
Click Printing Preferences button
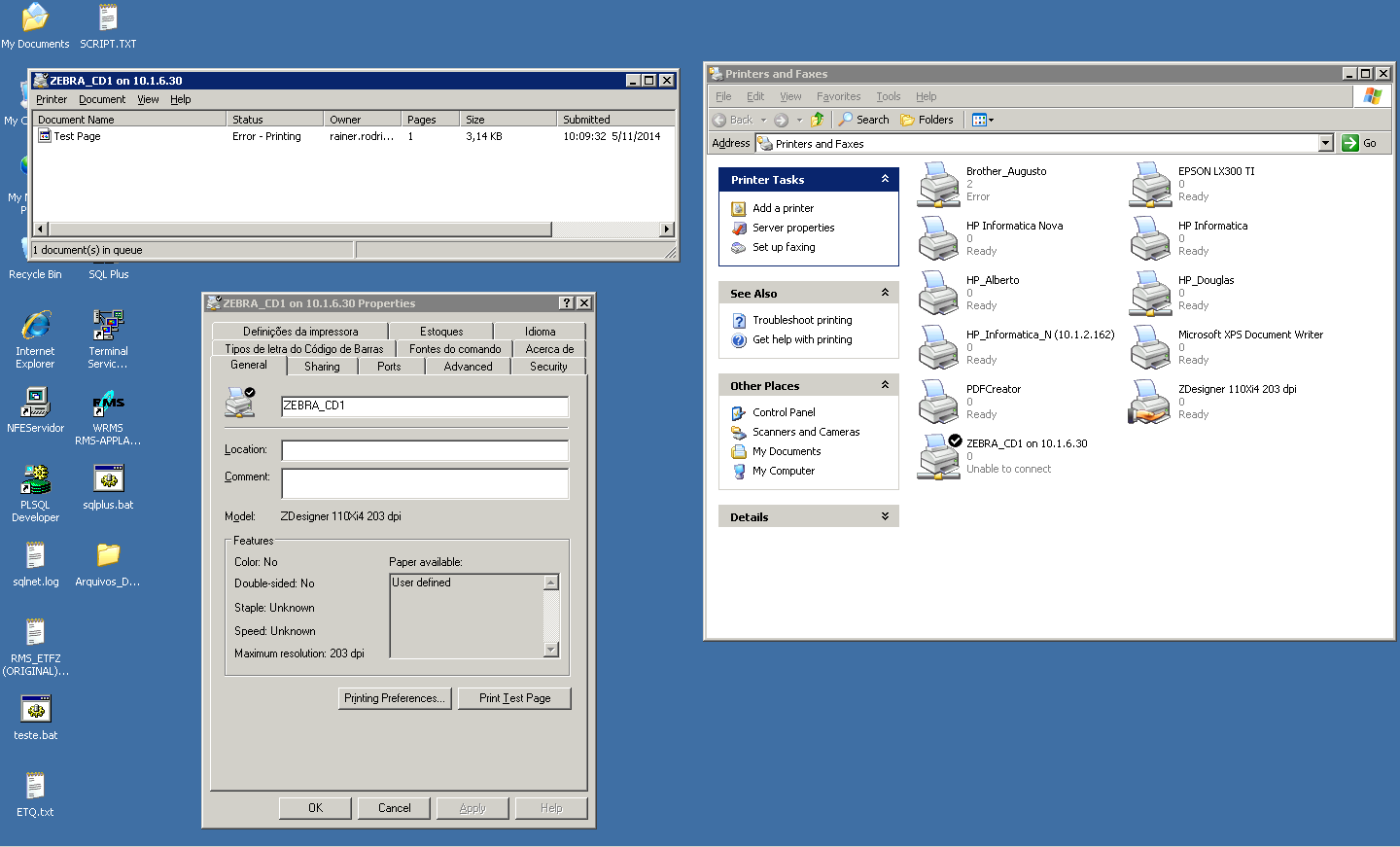coord(395,698)
